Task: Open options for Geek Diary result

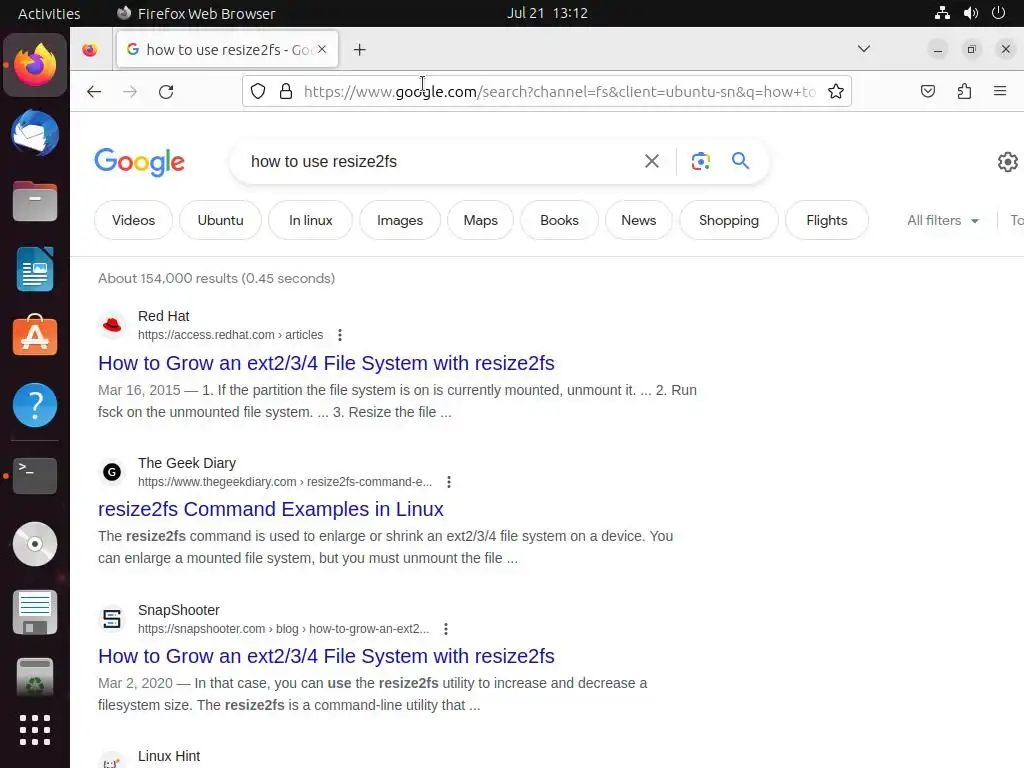Action: (x=449, y=482)
